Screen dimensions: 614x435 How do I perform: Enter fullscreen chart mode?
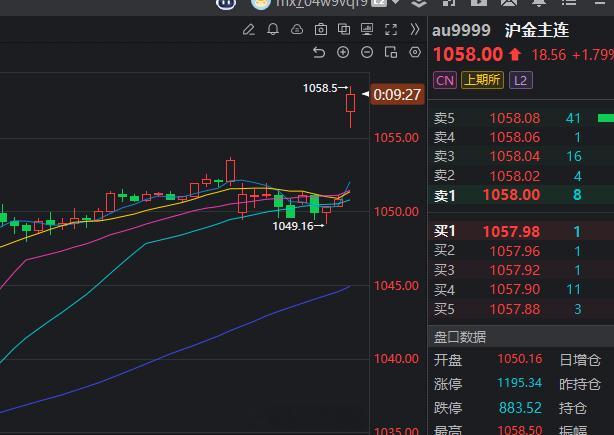[391, 30]
